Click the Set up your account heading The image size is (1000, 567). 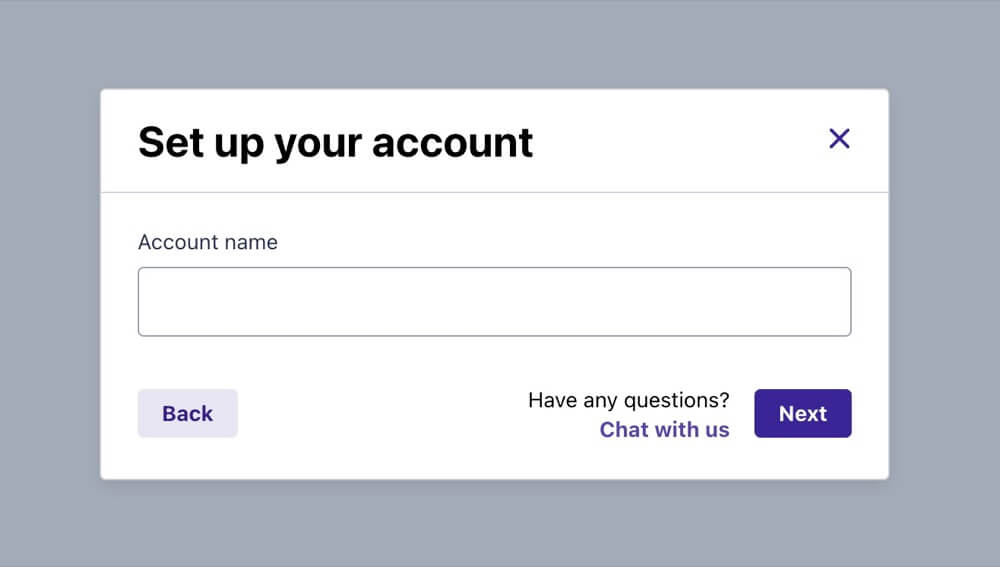click(x=335, y=142)
